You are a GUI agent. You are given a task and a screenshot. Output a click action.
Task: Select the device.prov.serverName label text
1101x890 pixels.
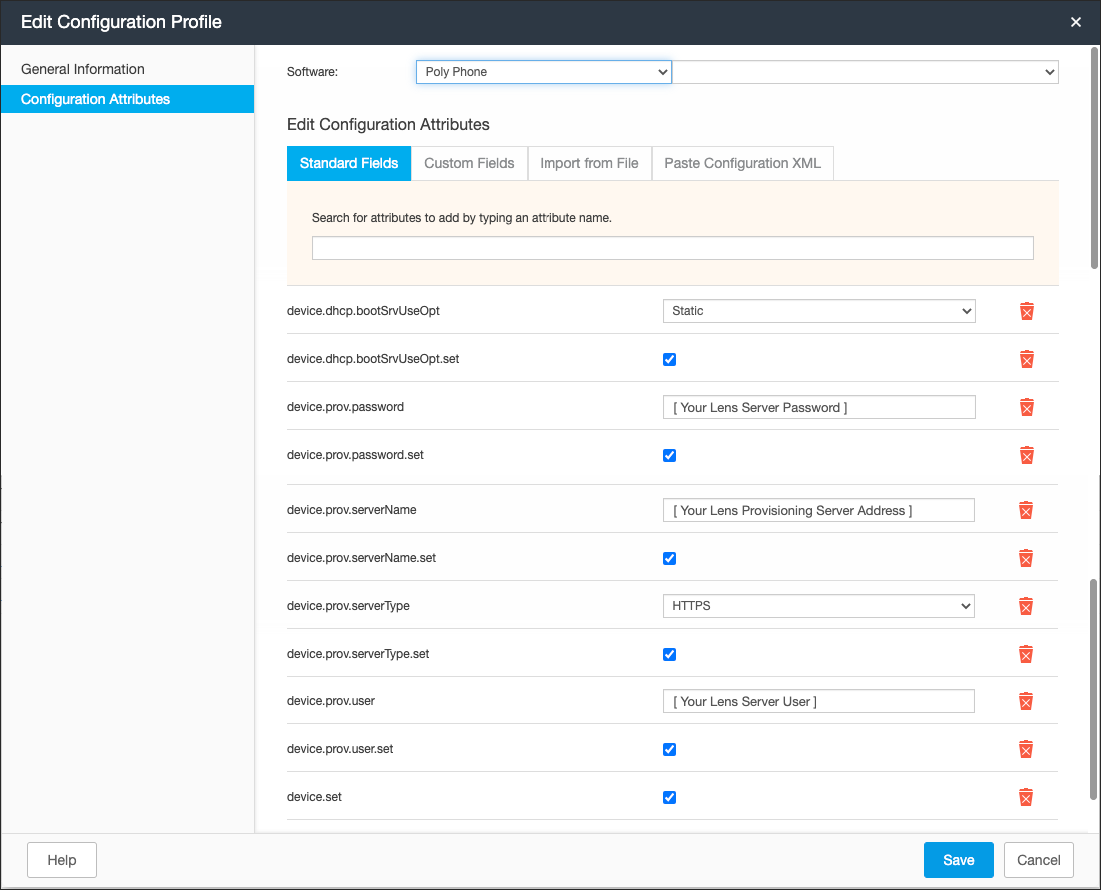(x=351, y=510)
